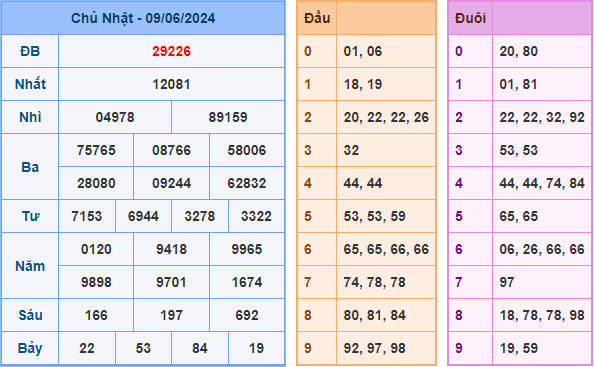Select second prize number 89159
594x367 pixels.
(228, 117)
